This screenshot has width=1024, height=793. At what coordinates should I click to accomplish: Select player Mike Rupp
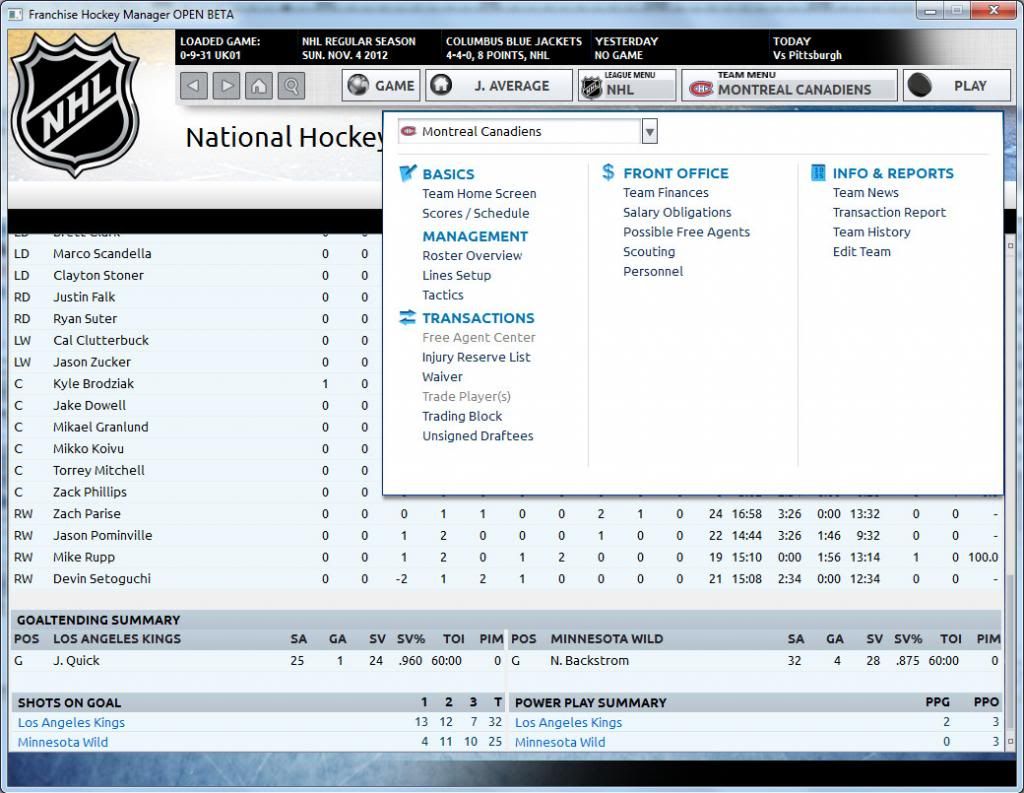click(84, 557)
